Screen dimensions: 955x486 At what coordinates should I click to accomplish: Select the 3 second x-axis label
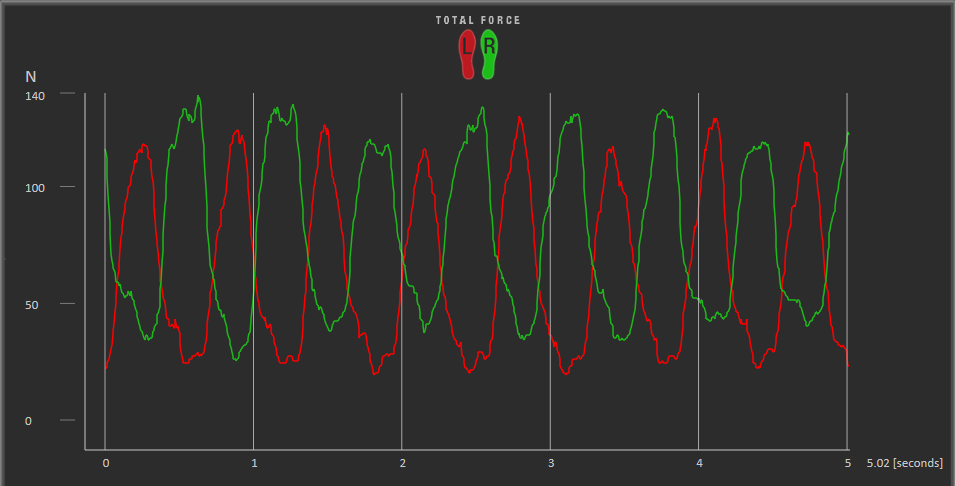[x=550, y=464]
